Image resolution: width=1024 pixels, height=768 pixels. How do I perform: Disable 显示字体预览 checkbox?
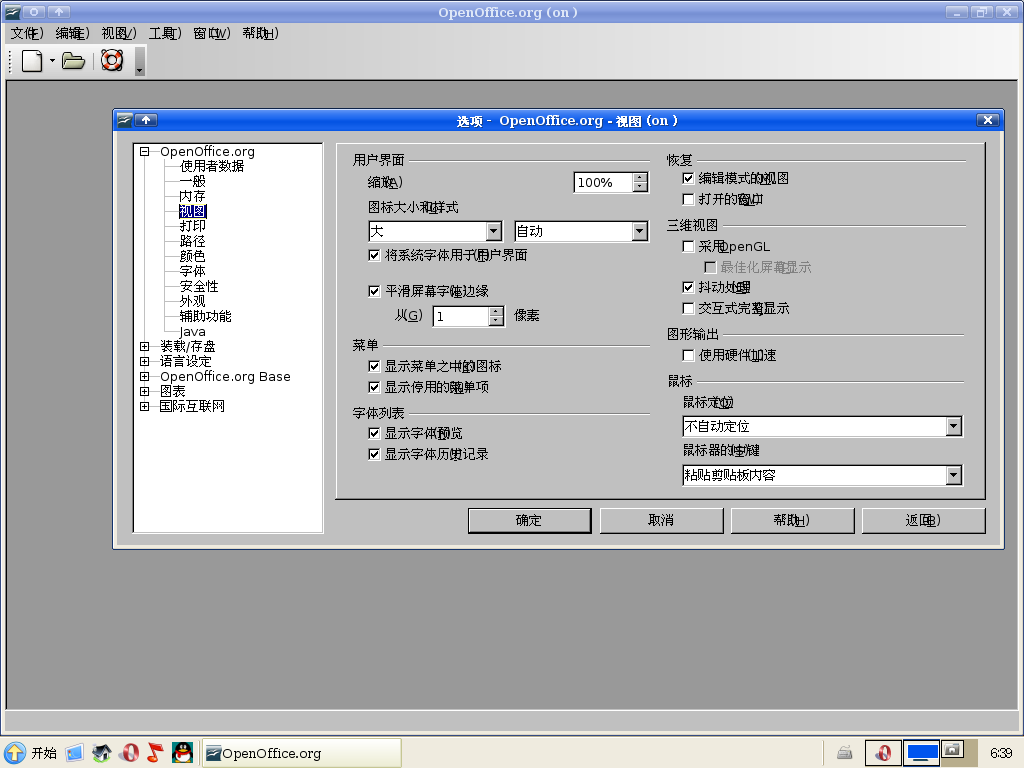374,433
